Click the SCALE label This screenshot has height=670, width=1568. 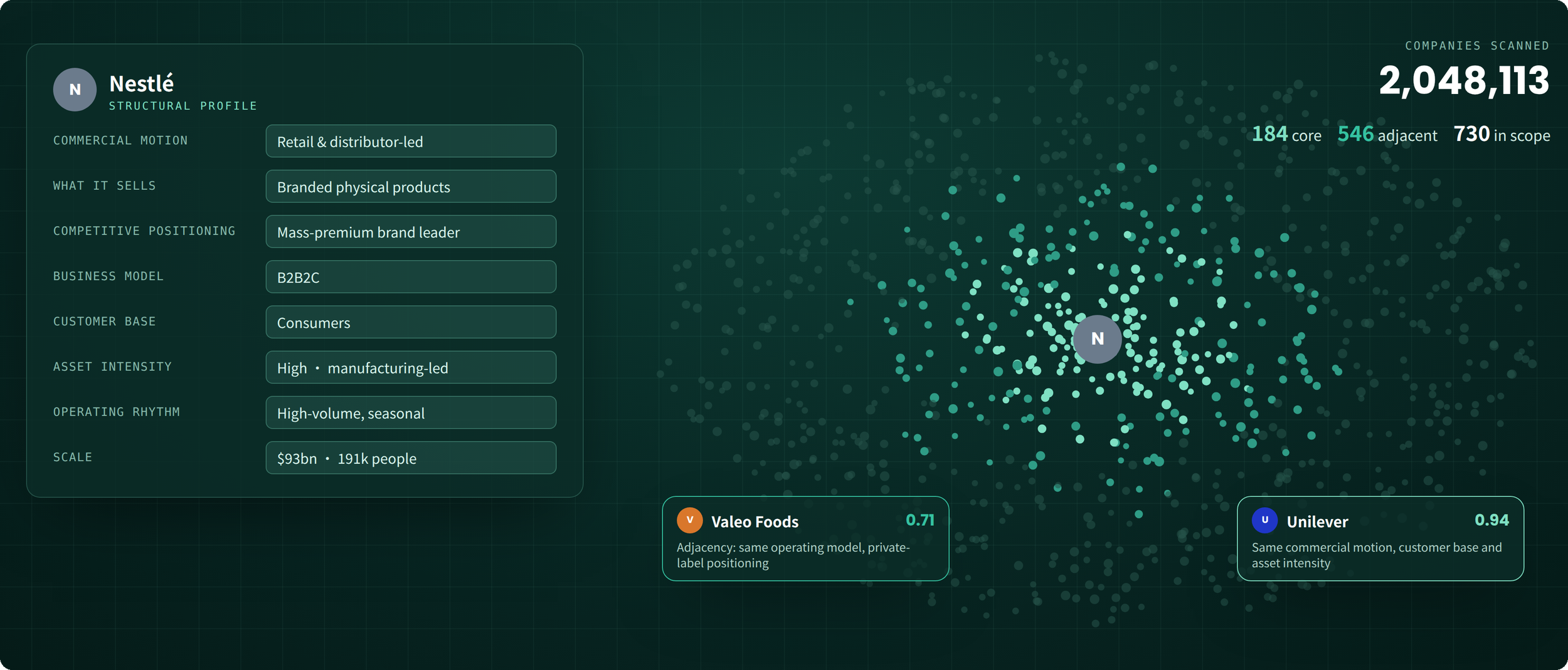pyautogui.click(x=73, y=457)
